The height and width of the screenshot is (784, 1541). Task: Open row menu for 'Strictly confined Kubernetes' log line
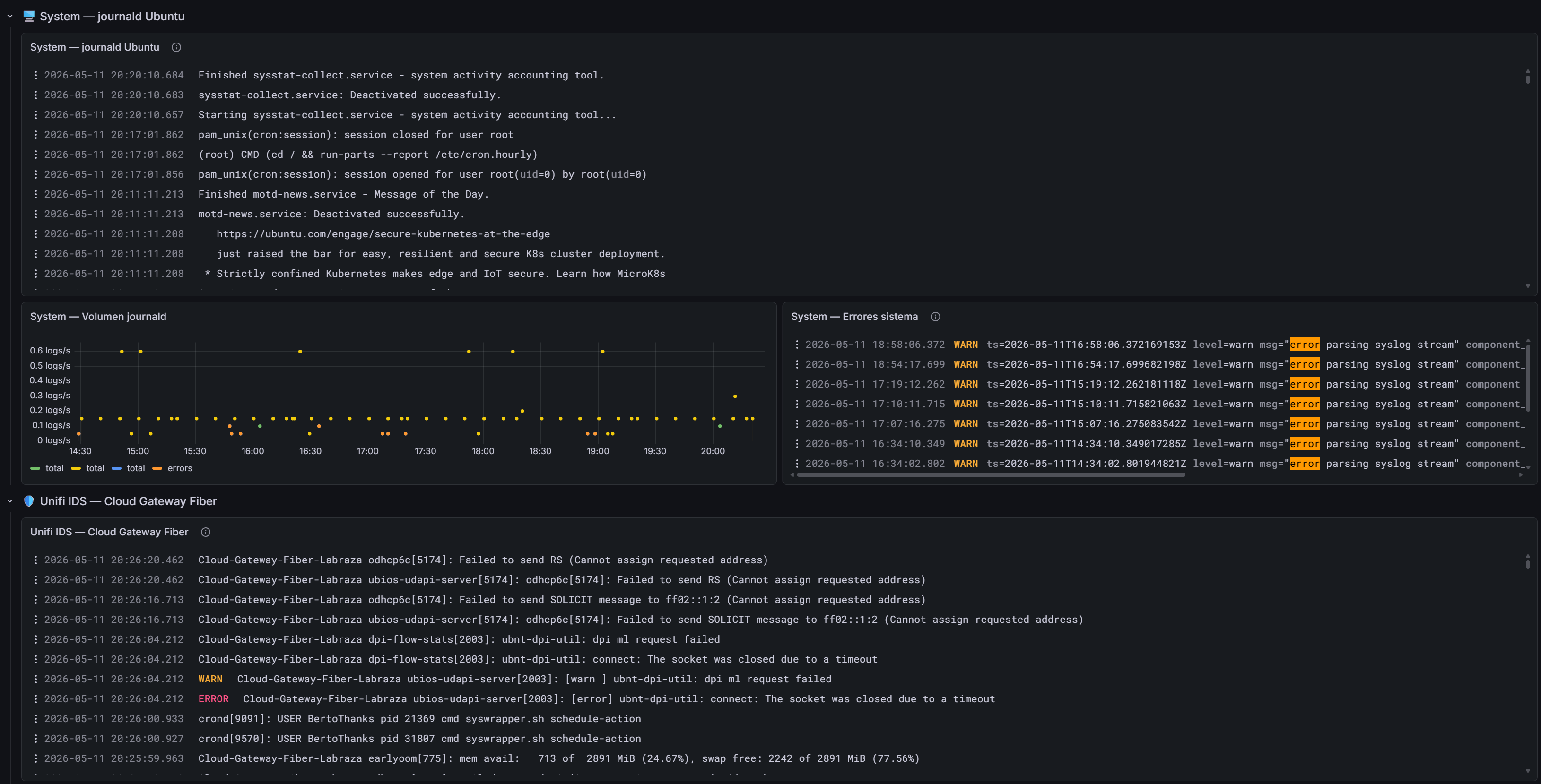coord(36,274)
